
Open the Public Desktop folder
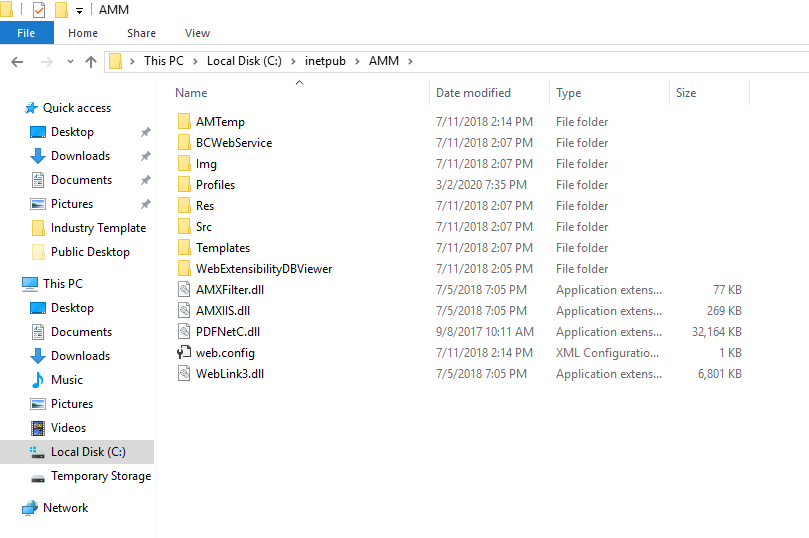pos(90,252)
